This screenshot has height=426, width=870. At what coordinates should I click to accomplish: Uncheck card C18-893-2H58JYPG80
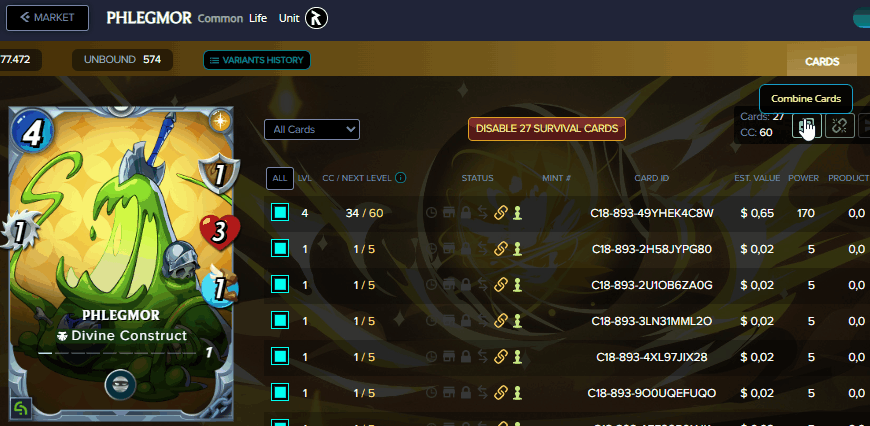click(280, 249)
